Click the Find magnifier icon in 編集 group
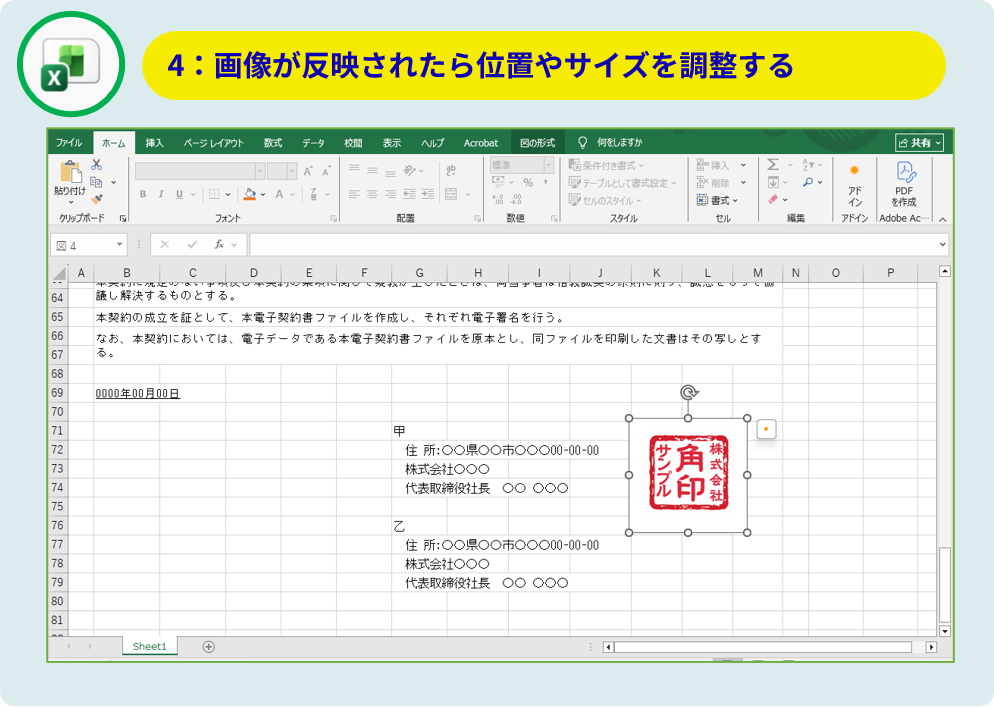The width and height of the screenshot is (994, 707). coord(808,182)
